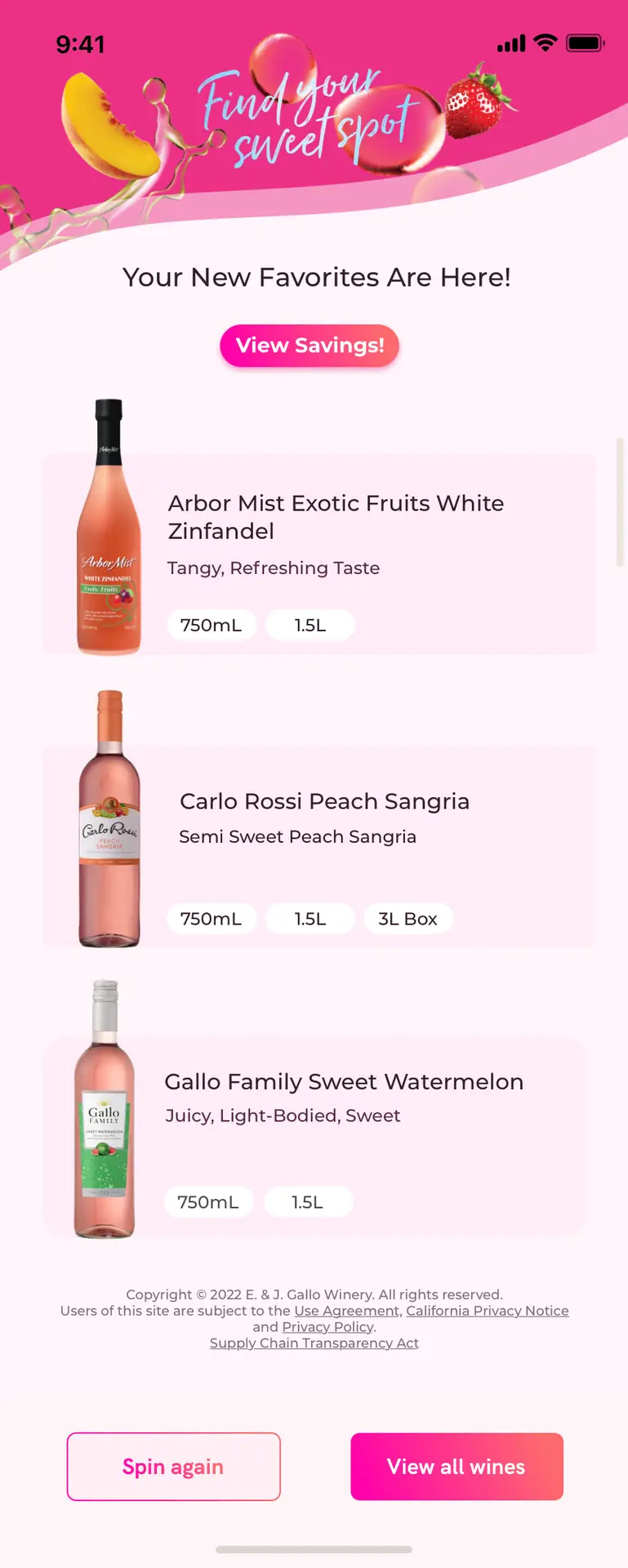
Task: Pick 3L Box for Carlo Rossi
Action: point(408,919)
